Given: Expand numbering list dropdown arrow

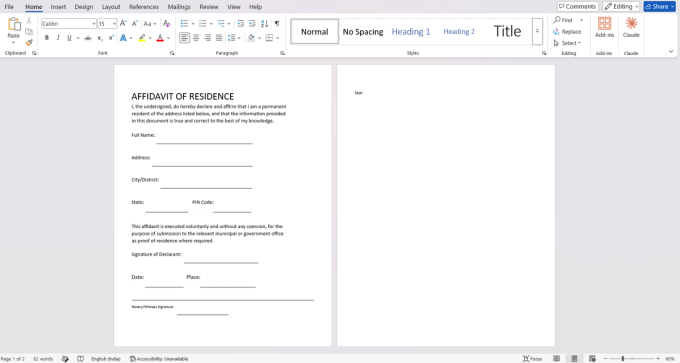Looking at the screenshot, I should (211, 24).
